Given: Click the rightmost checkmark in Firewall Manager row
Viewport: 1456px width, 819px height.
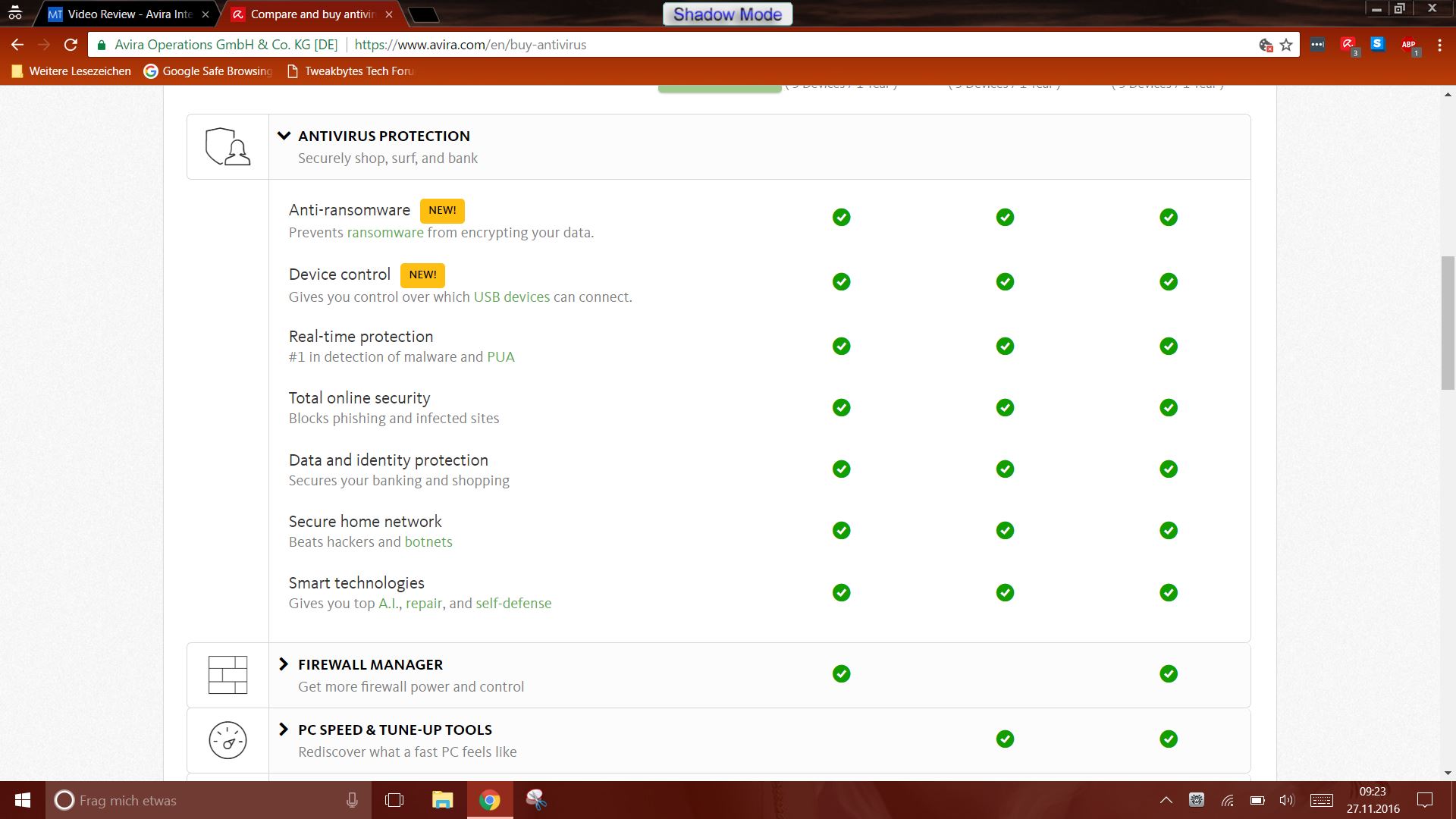Looking at the screenshot, I should 1169,673.
